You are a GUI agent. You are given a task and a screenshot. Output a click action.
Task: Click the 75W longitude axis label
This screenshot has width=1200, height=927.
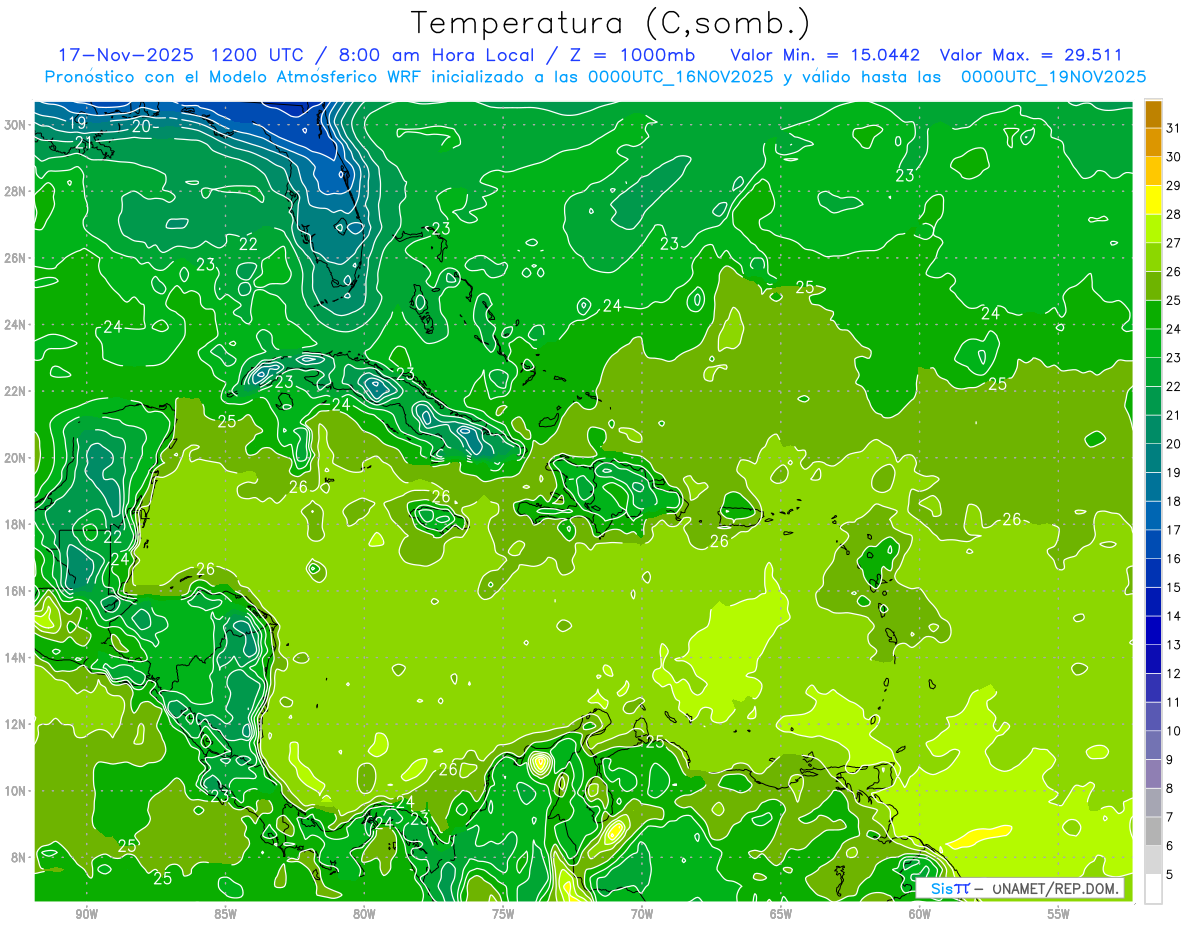tap(503, 914)
